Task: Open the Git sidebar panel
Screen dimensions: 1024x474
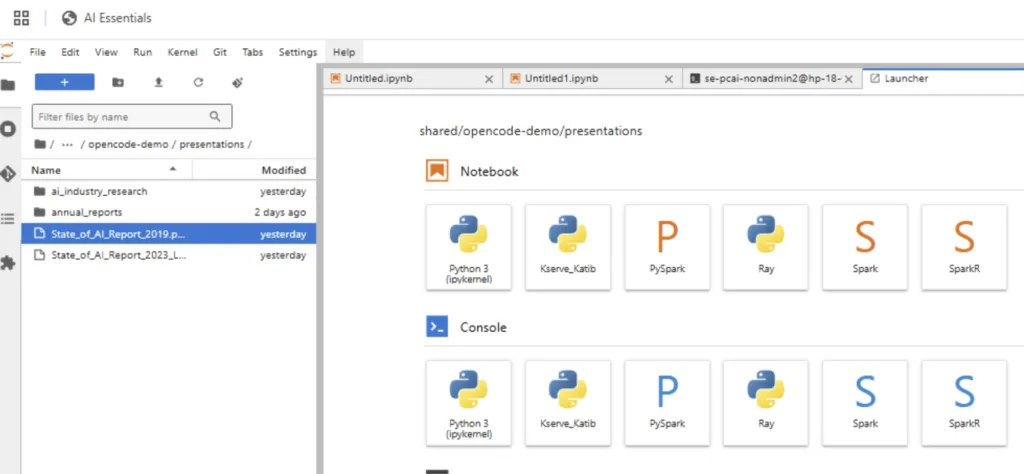Action: [x=8, y=173]
